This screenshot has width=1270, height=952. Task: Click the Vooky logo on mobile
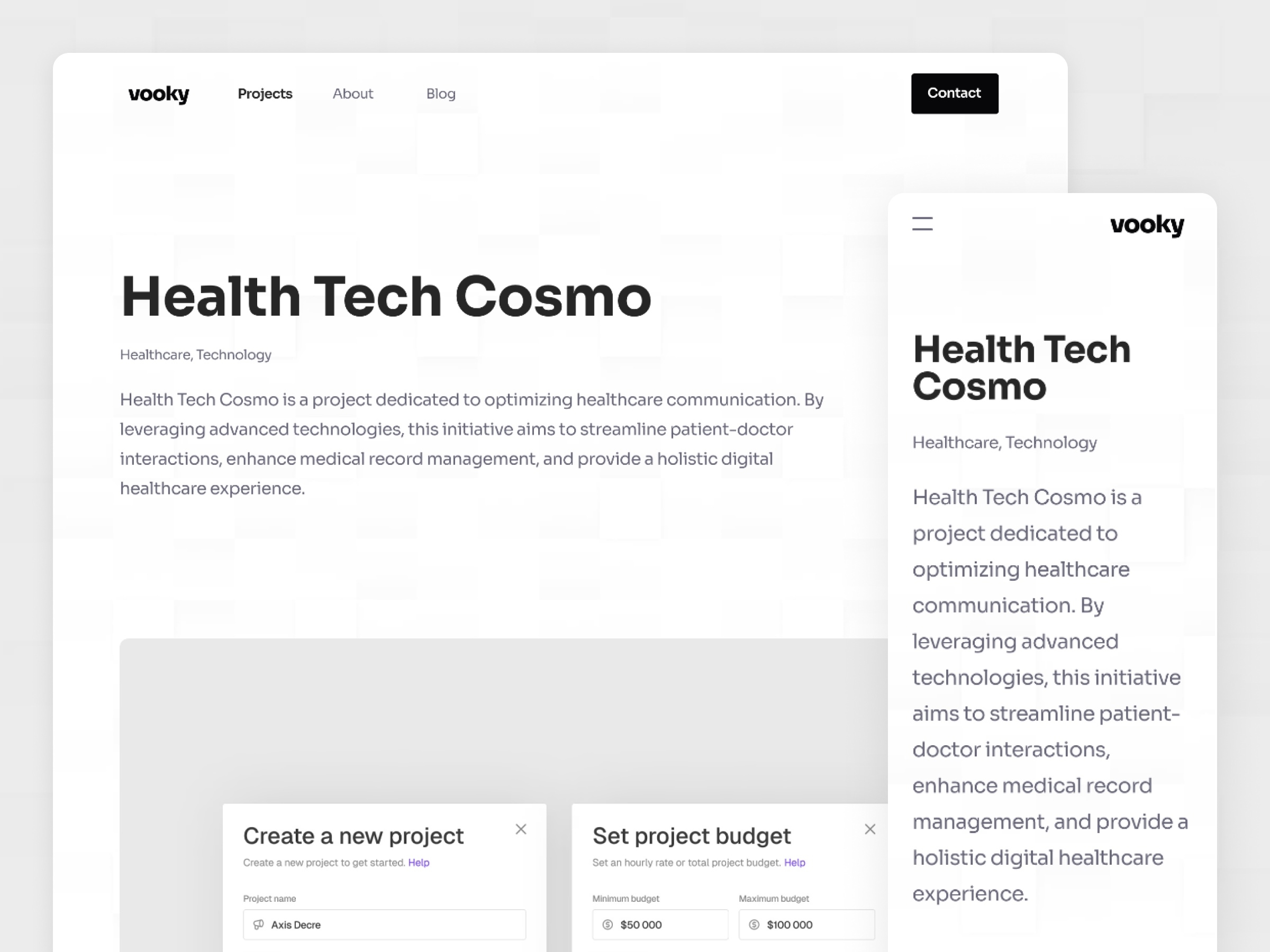point(1147,225)
